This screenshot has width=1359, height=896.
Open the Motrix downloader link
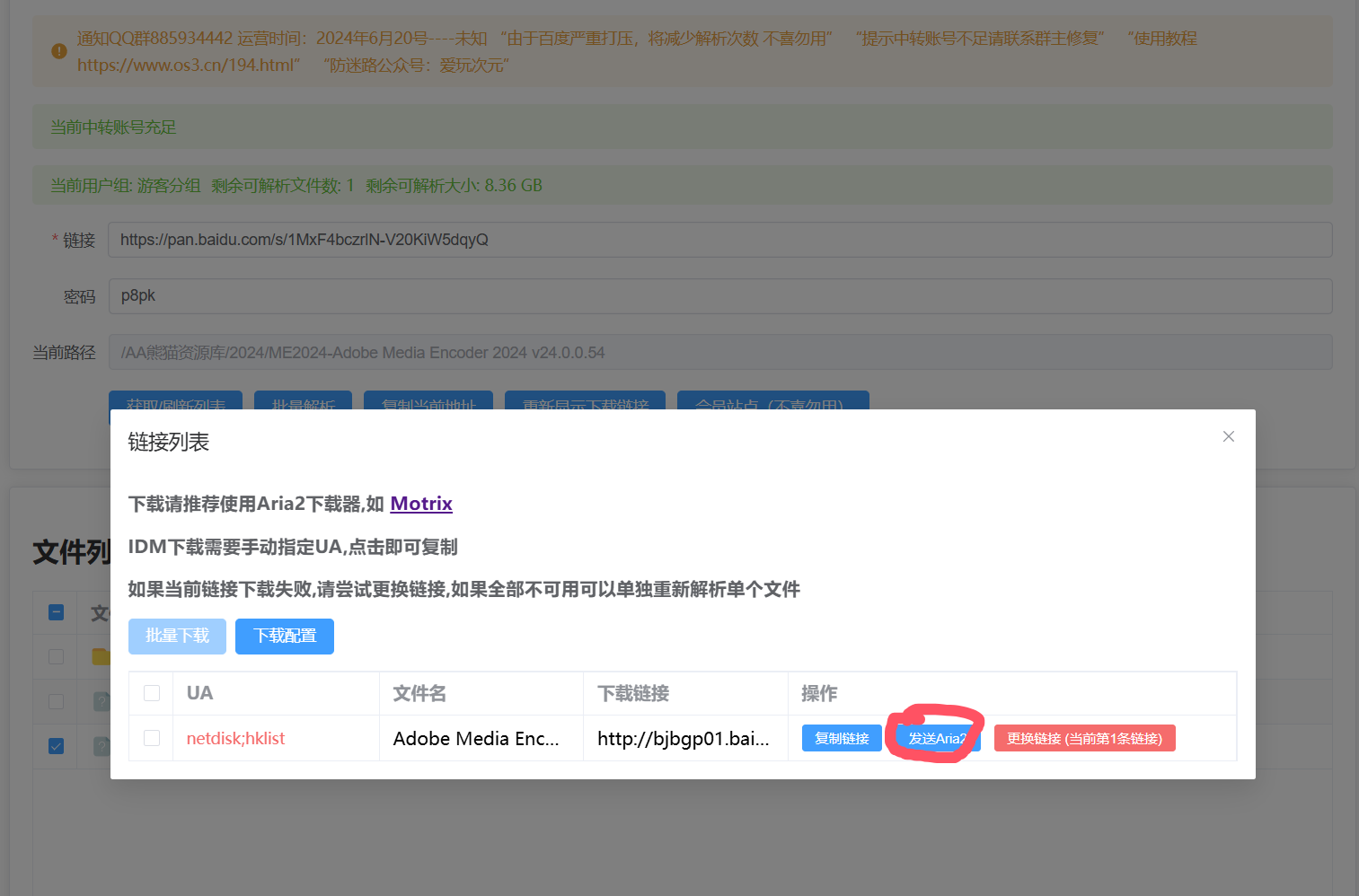421,504
